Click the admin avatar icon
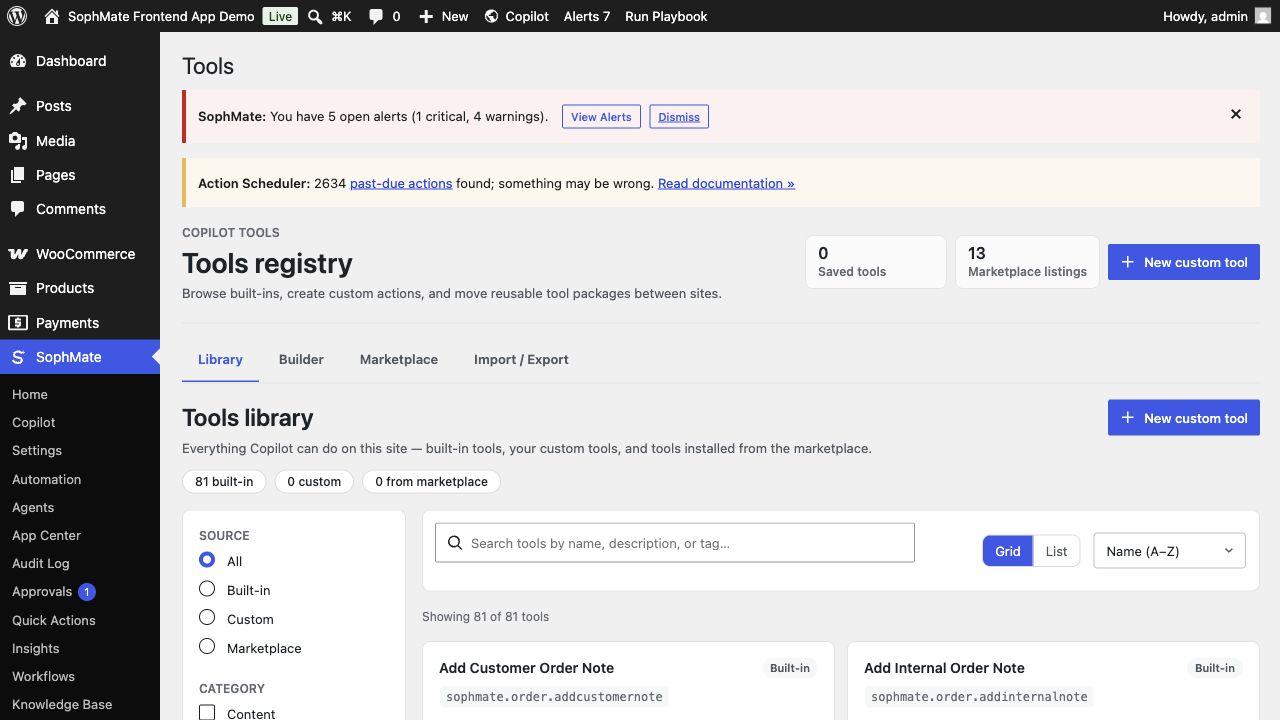Screen dimensions: 1280x720 [1263, 16]
